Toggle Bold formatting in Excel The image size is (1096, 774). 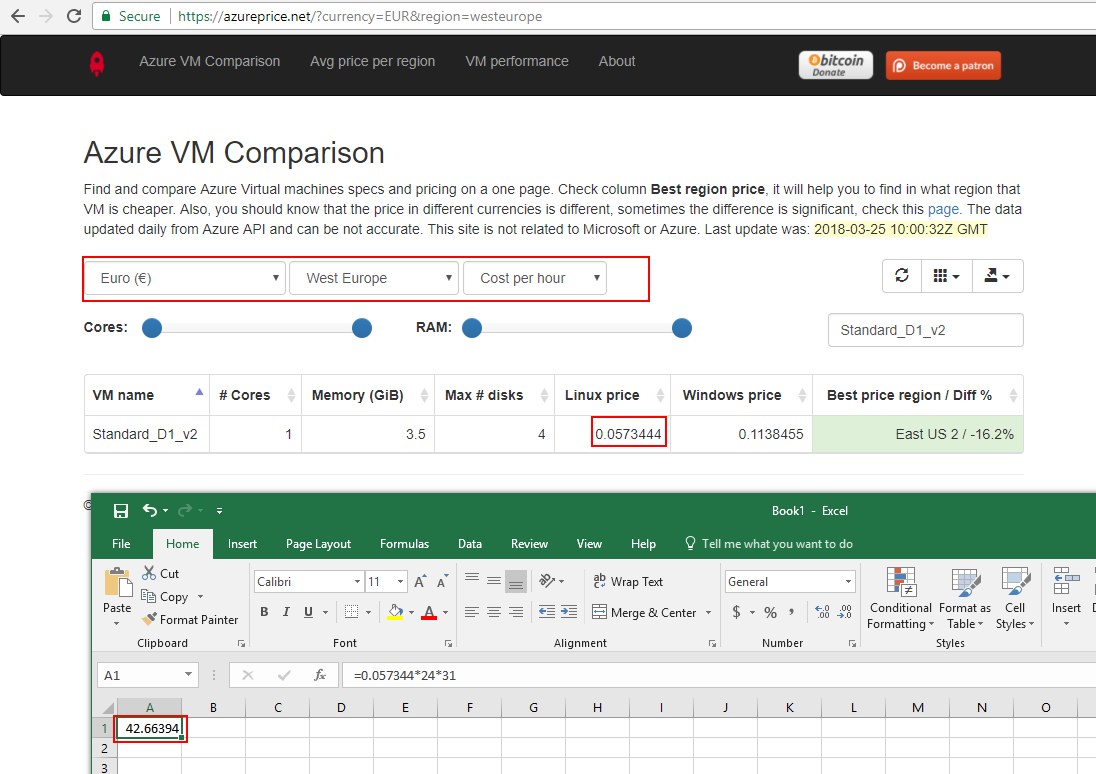tap(264, 612)
